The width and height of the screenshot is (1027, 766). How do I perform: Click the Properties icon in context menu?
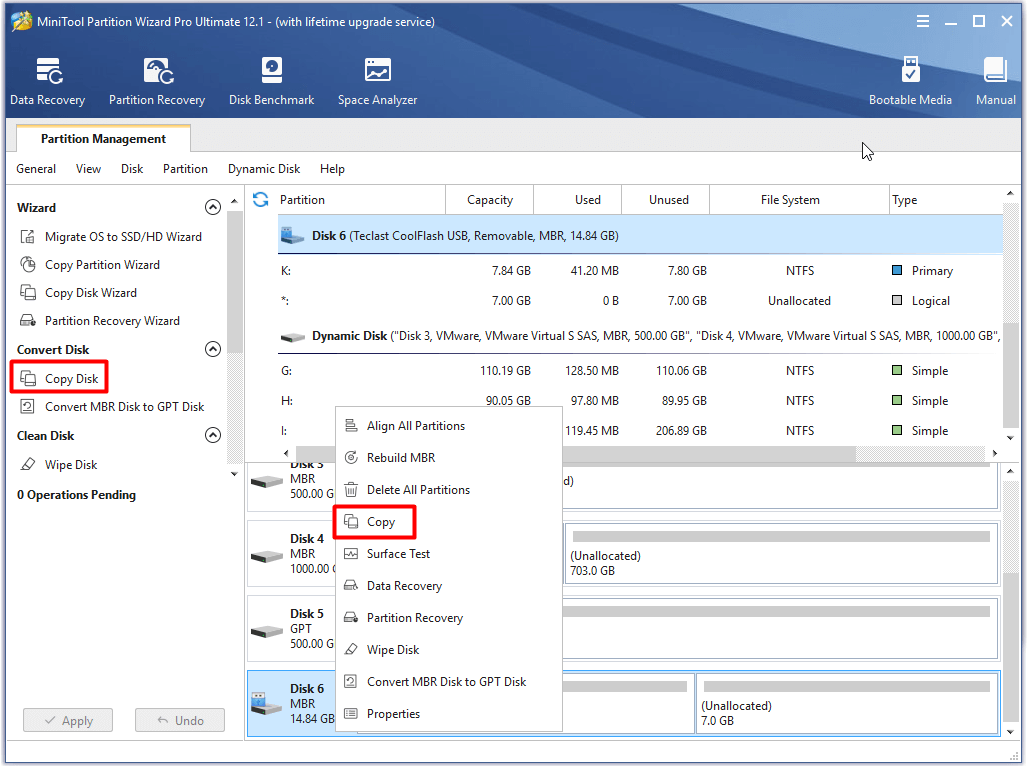coord(351,714)
